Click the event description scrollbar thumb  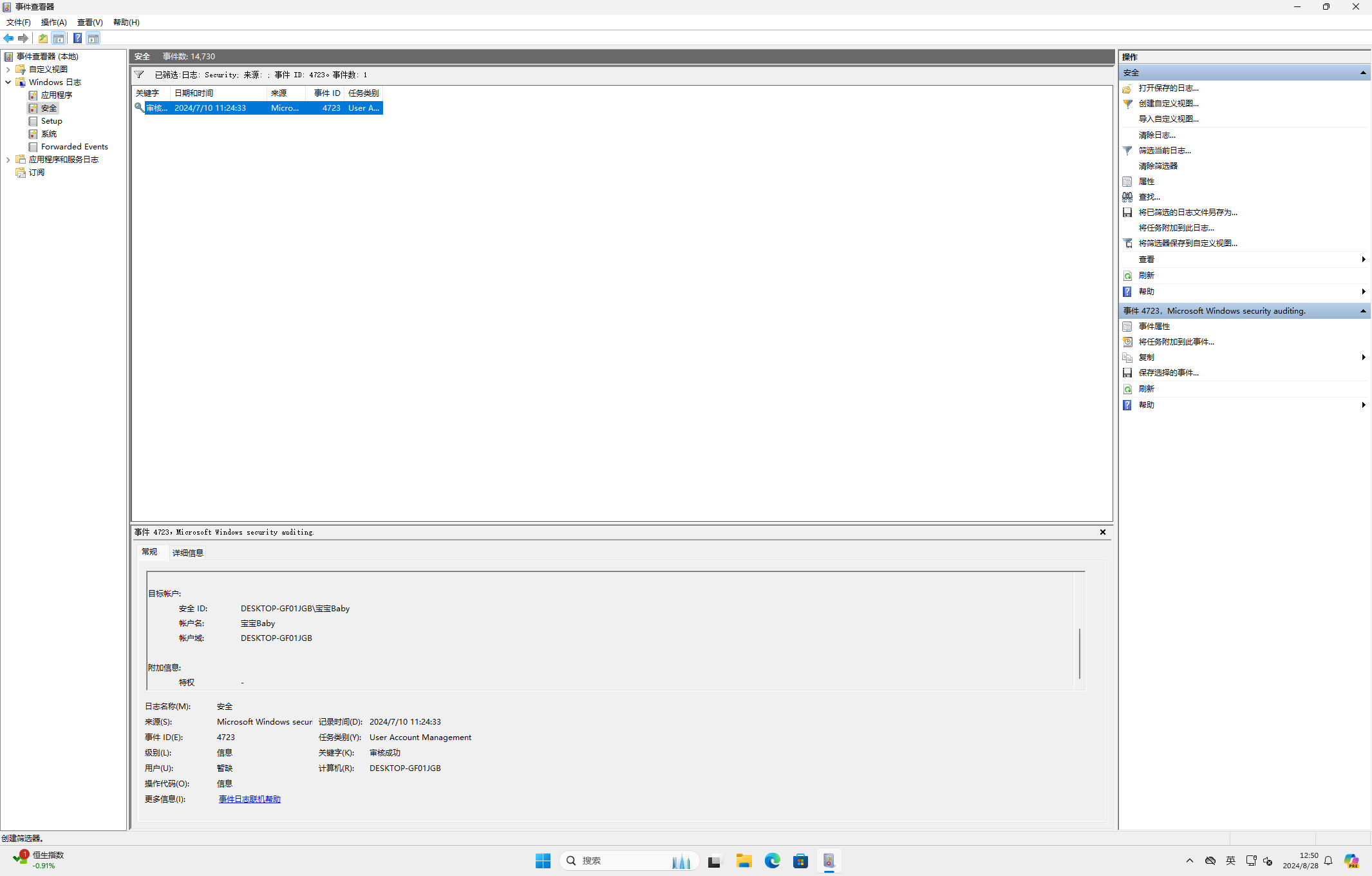point(1080,653)
